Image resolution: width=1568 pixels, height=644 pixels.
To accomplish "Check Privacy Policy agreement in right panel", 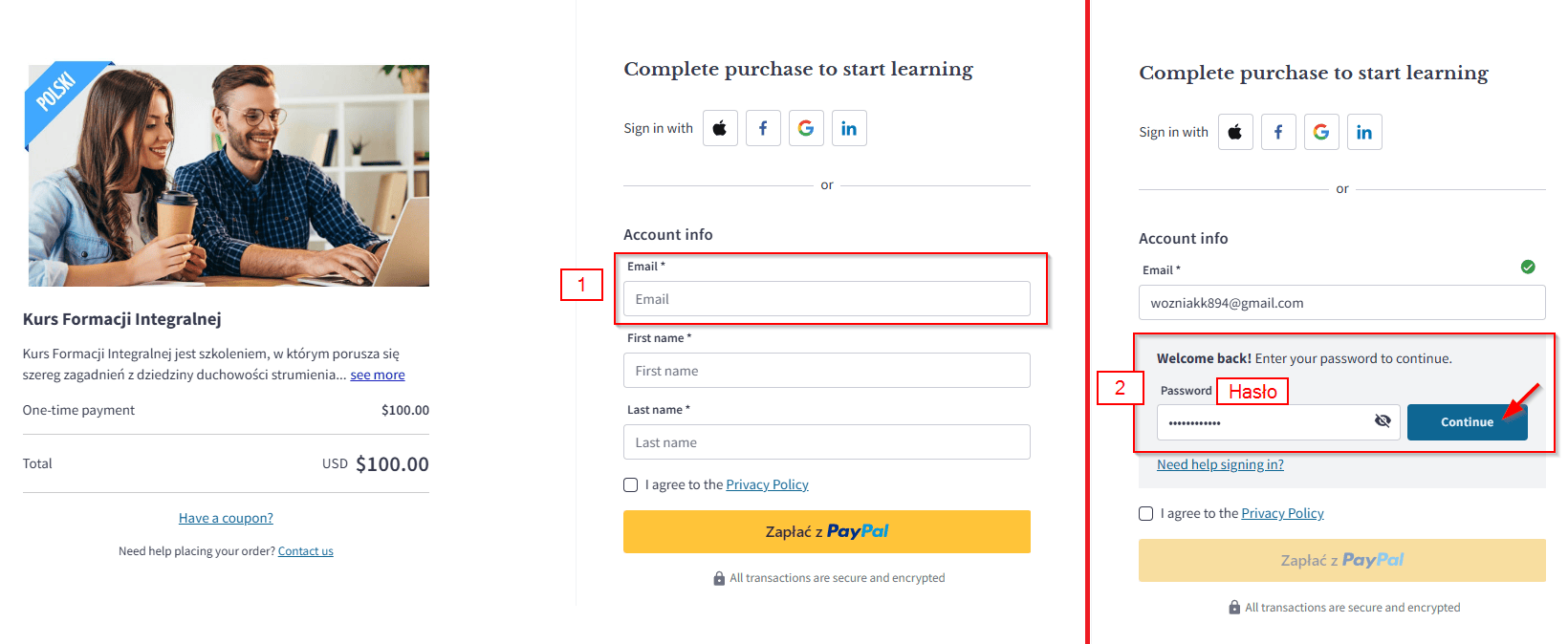I will tap(1146, 514).
